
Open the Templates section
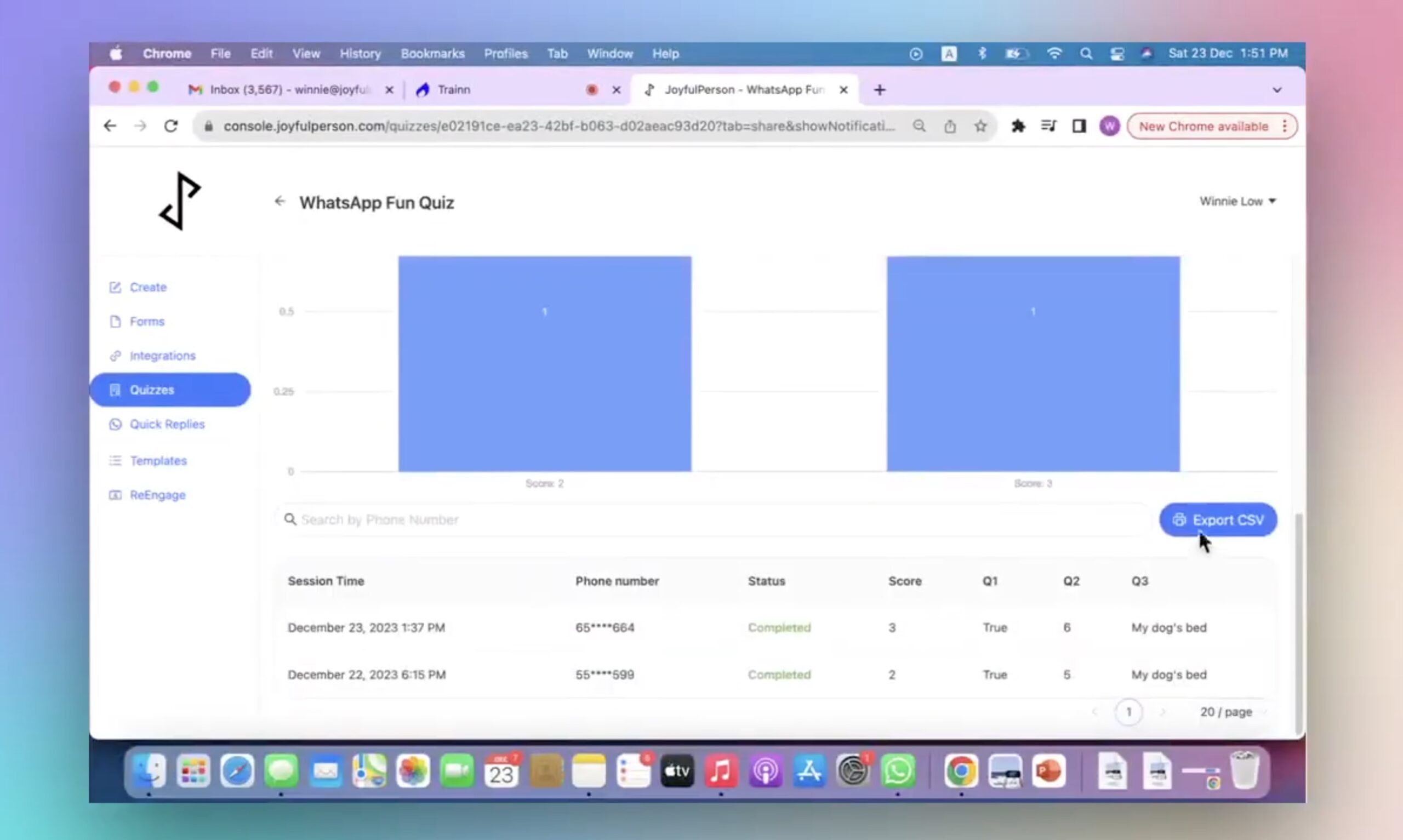tap(158, 460)
